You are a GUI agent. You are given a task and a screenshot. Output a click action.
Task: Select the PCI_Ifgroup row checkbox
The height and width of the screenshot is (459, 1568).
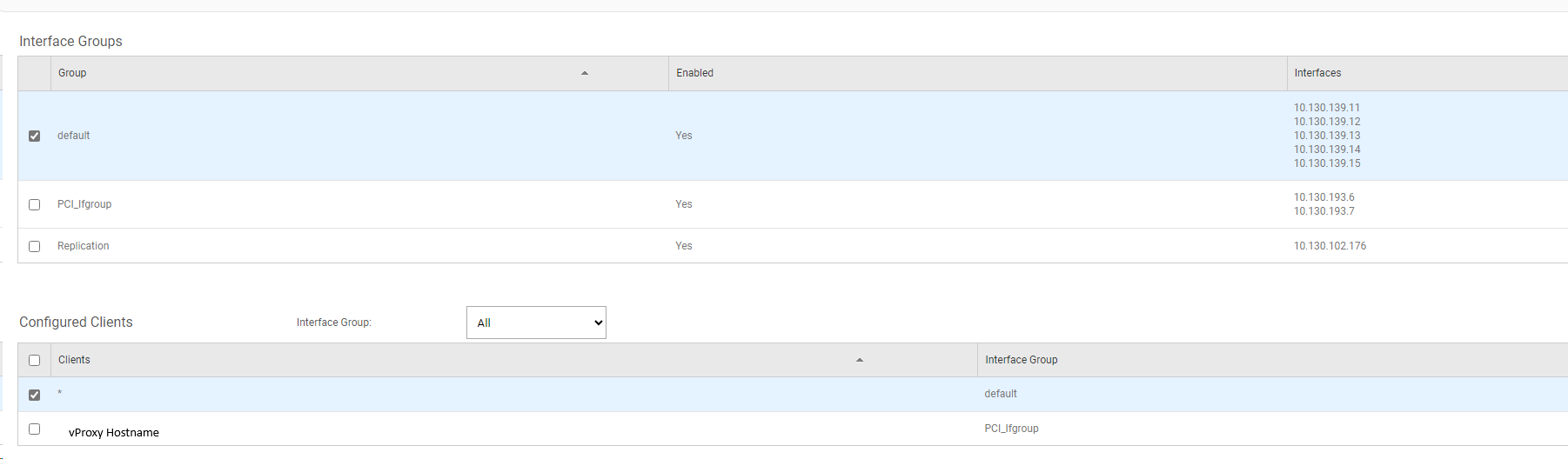pyautogui.click(x=35, y=204)
